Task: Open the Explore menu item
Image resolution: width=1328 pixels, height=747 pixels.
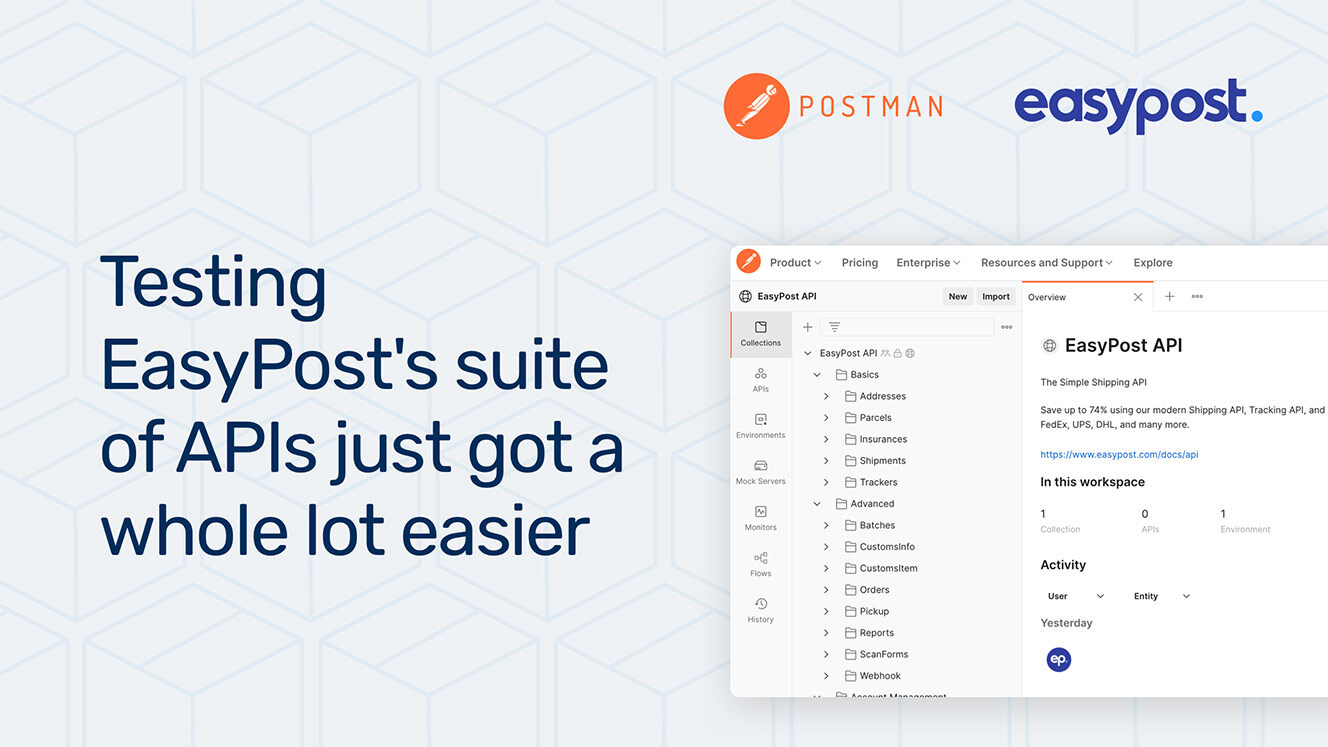Action: point(1153,263)
